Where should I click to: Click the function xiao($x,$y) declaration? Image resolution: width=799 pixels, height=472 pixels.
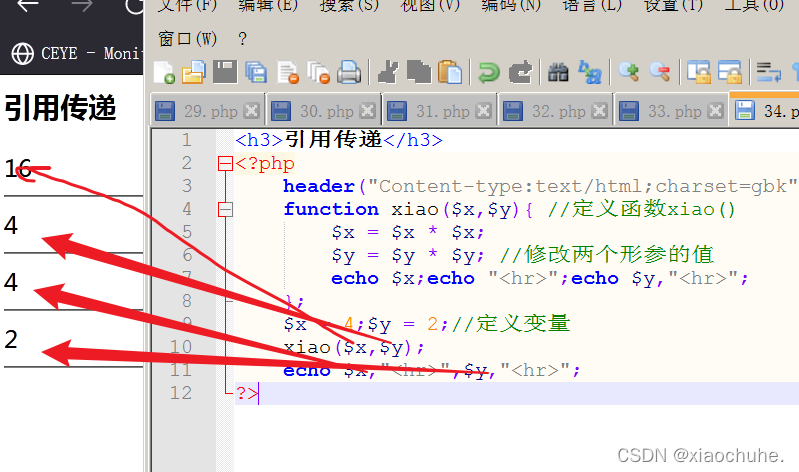(x=408, y=209)
